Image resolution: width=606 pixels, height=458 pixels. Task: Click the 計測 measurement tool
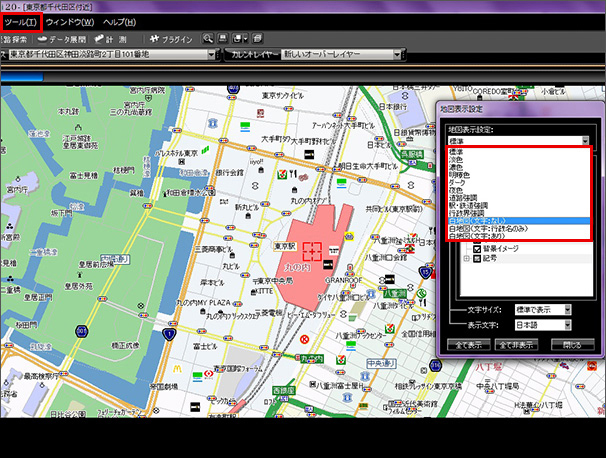pyautogui.click(x=111, y=39)
